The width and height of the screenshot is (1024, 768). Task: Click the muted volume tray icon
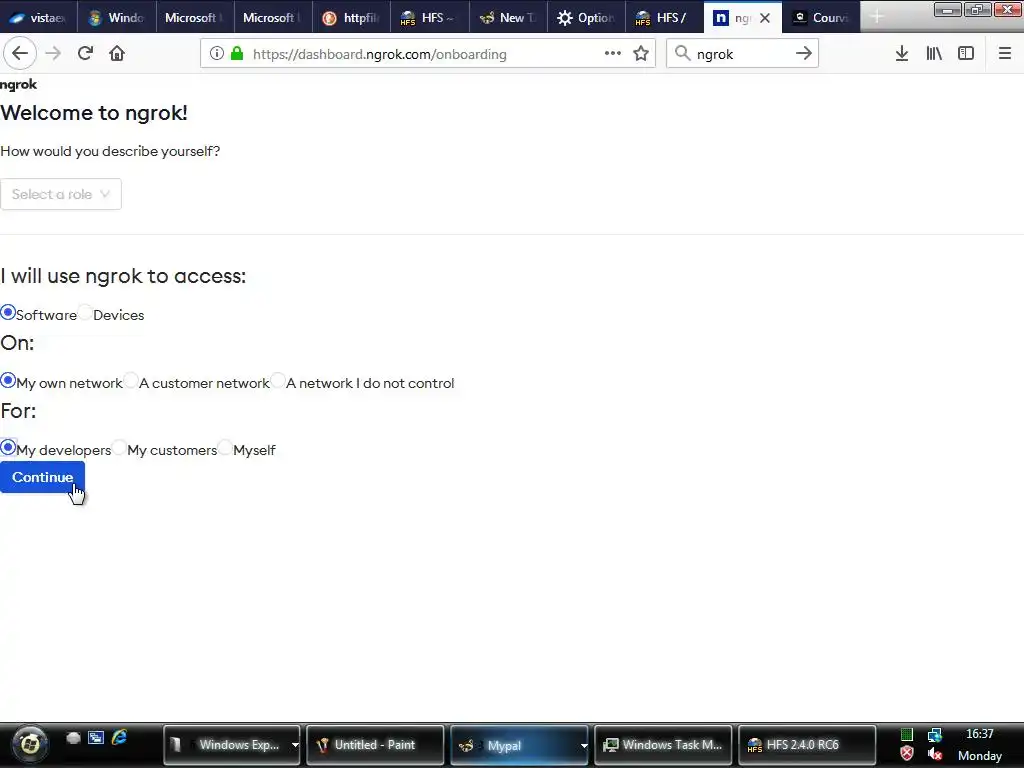coord(935,754)
